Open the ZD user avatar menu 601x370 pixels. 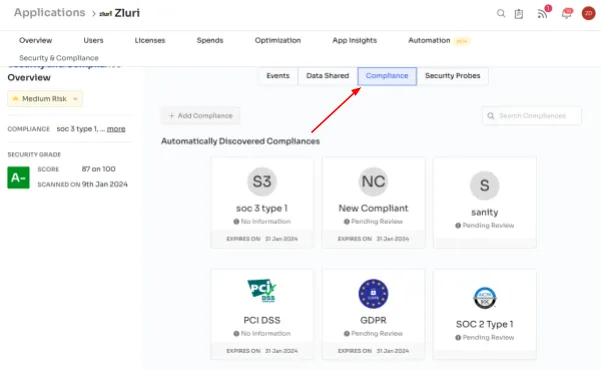pyautogui.click(x=588, y=13)
